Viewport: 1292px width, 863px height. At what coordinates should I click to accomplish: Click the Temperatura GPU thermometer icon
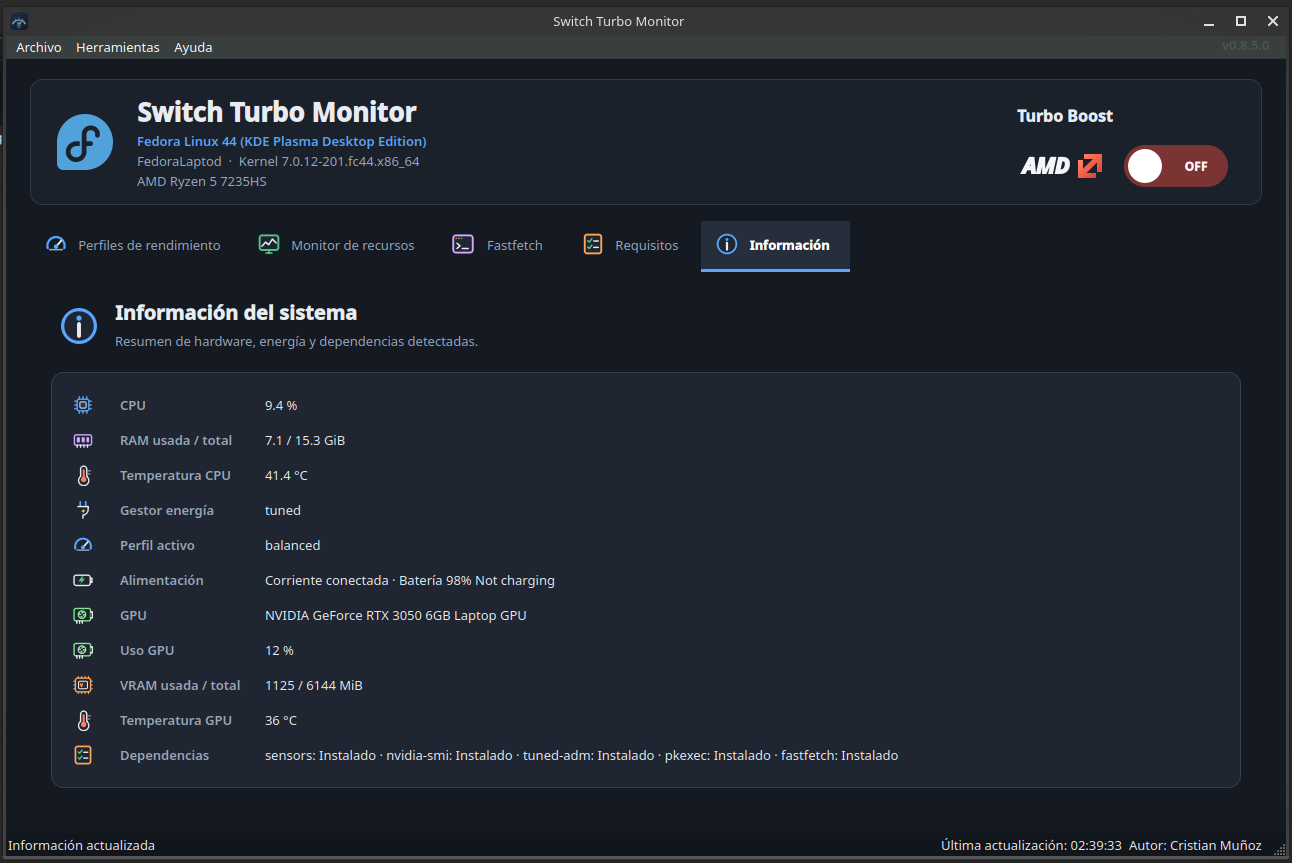point(83,720)
